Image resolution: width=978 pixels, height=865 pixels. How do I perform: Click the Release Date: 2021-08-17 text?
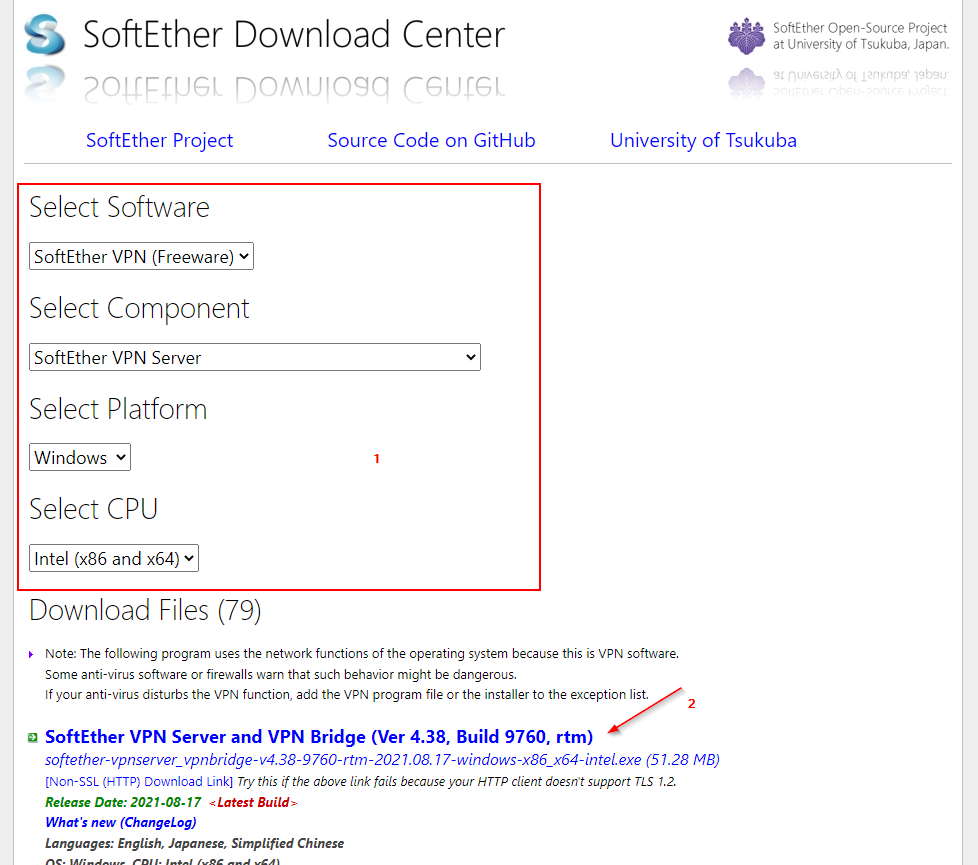123,802
